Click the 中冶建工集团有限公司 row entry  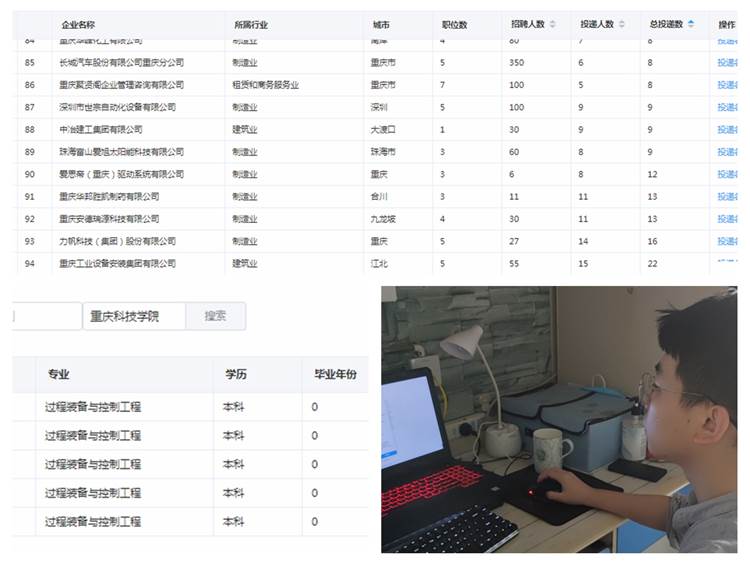[100, 130]
